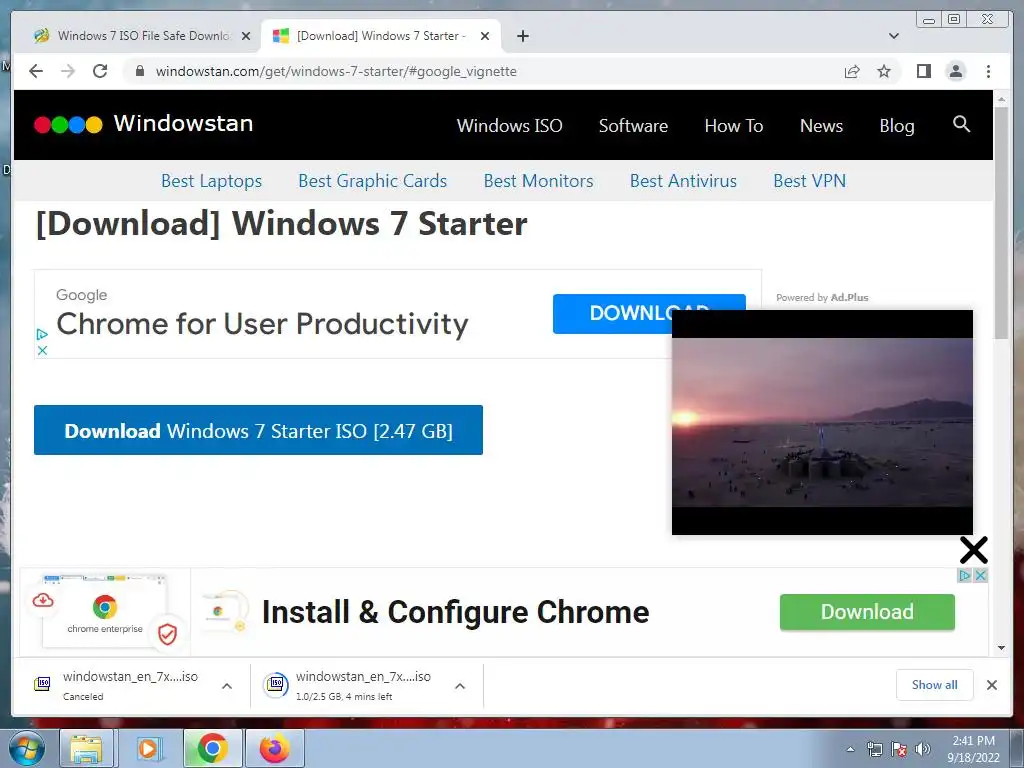Follow the Best Laptops link
This screenshot has height=768, width=1024.
(x=211, y=180)
